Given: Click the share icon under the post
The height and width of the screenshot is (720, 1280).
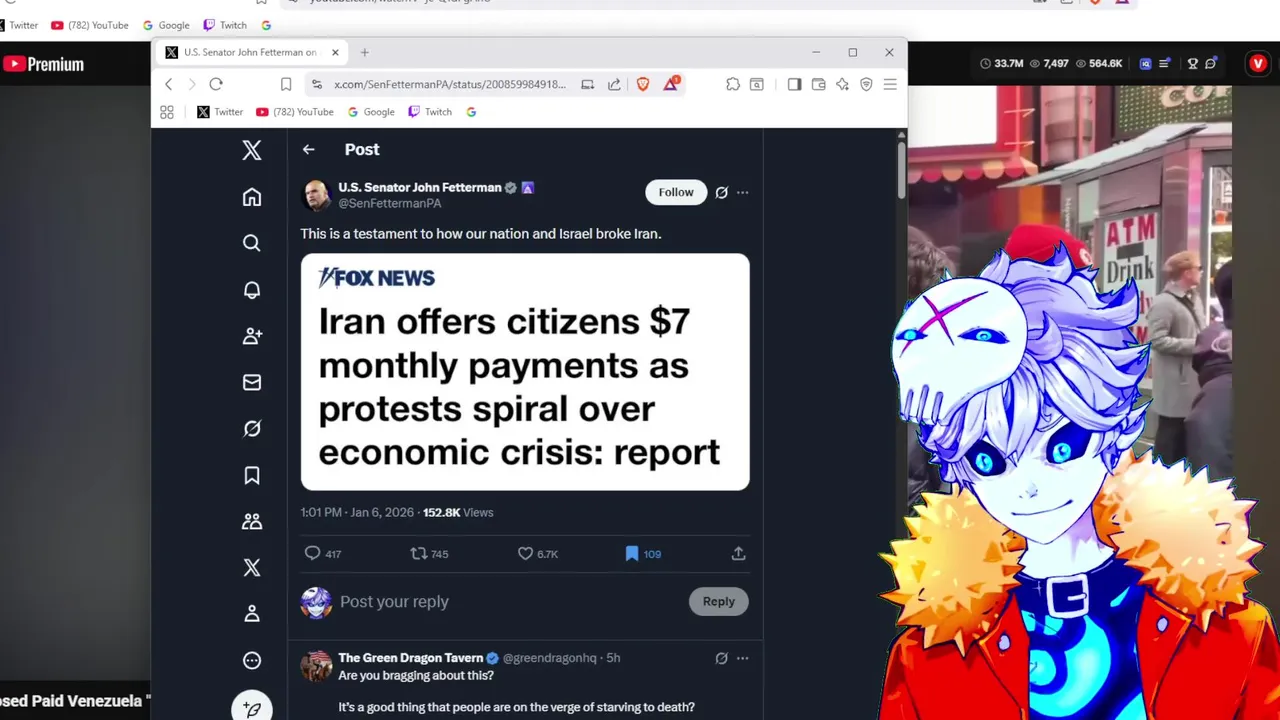Looking at the screenshot, I should 738,553.
